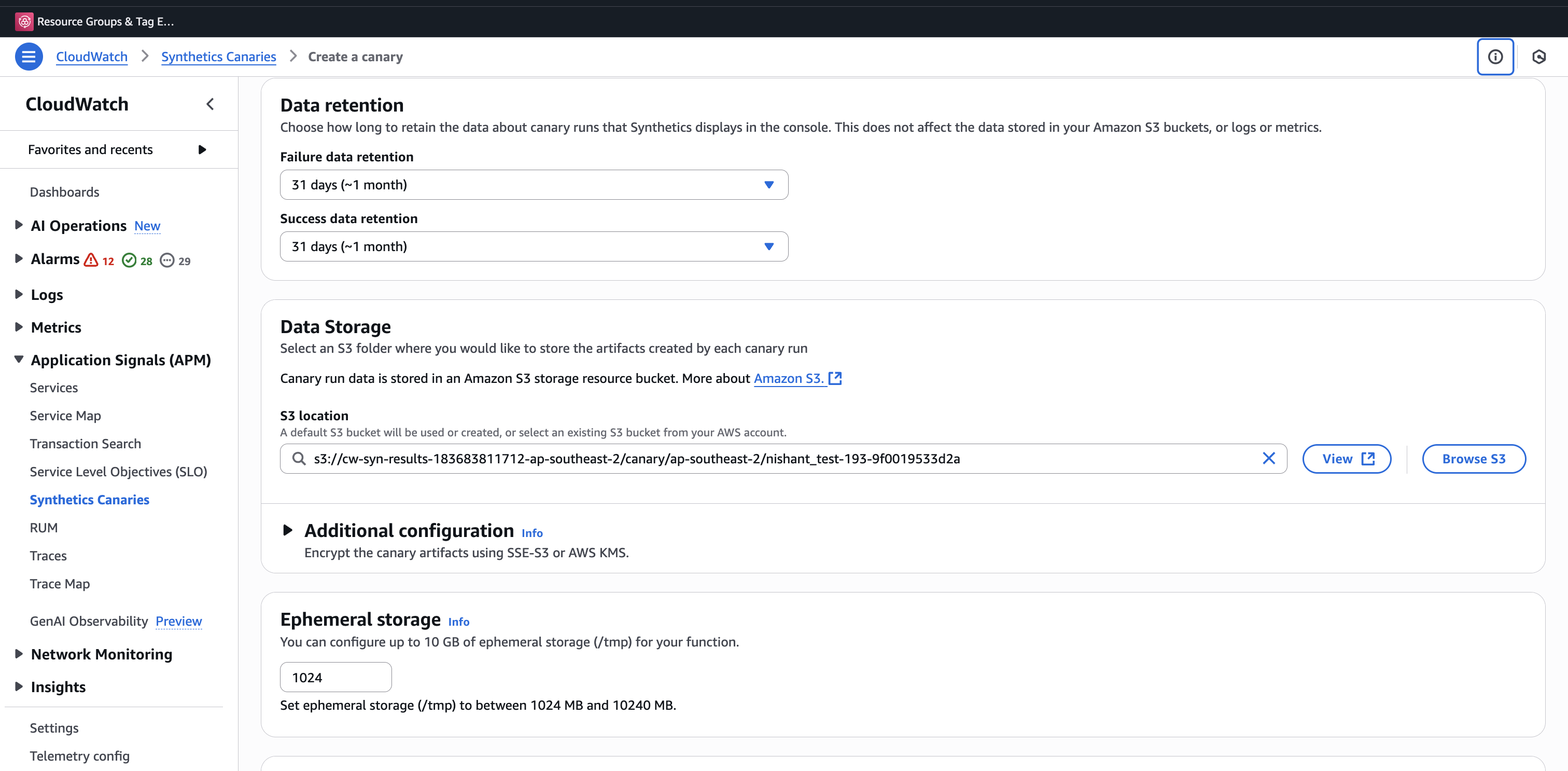Open Telemetry config

click(80, 756)
